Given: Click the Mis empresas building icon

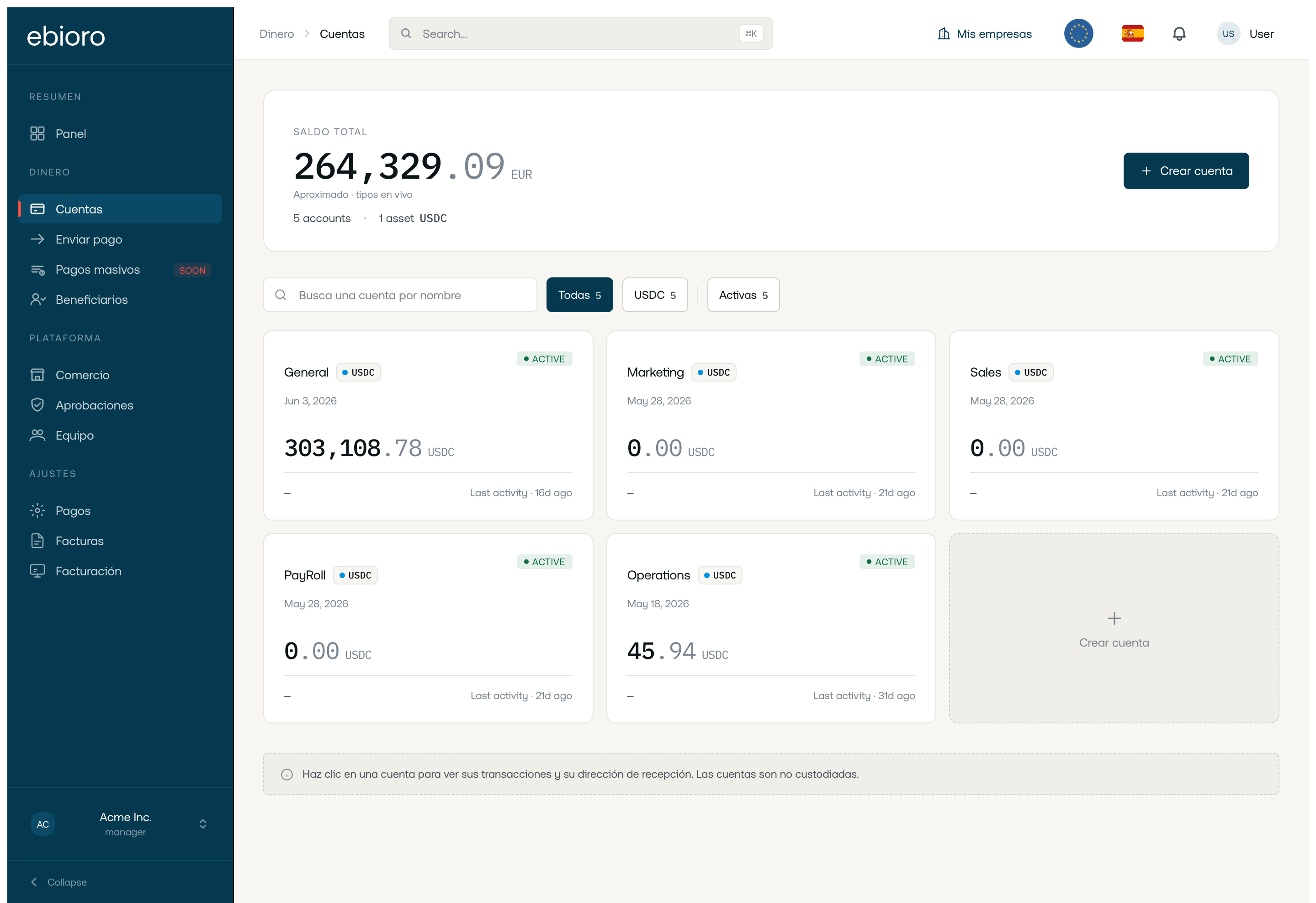Looking at the screenshot, I should click(x=944, y=33).
